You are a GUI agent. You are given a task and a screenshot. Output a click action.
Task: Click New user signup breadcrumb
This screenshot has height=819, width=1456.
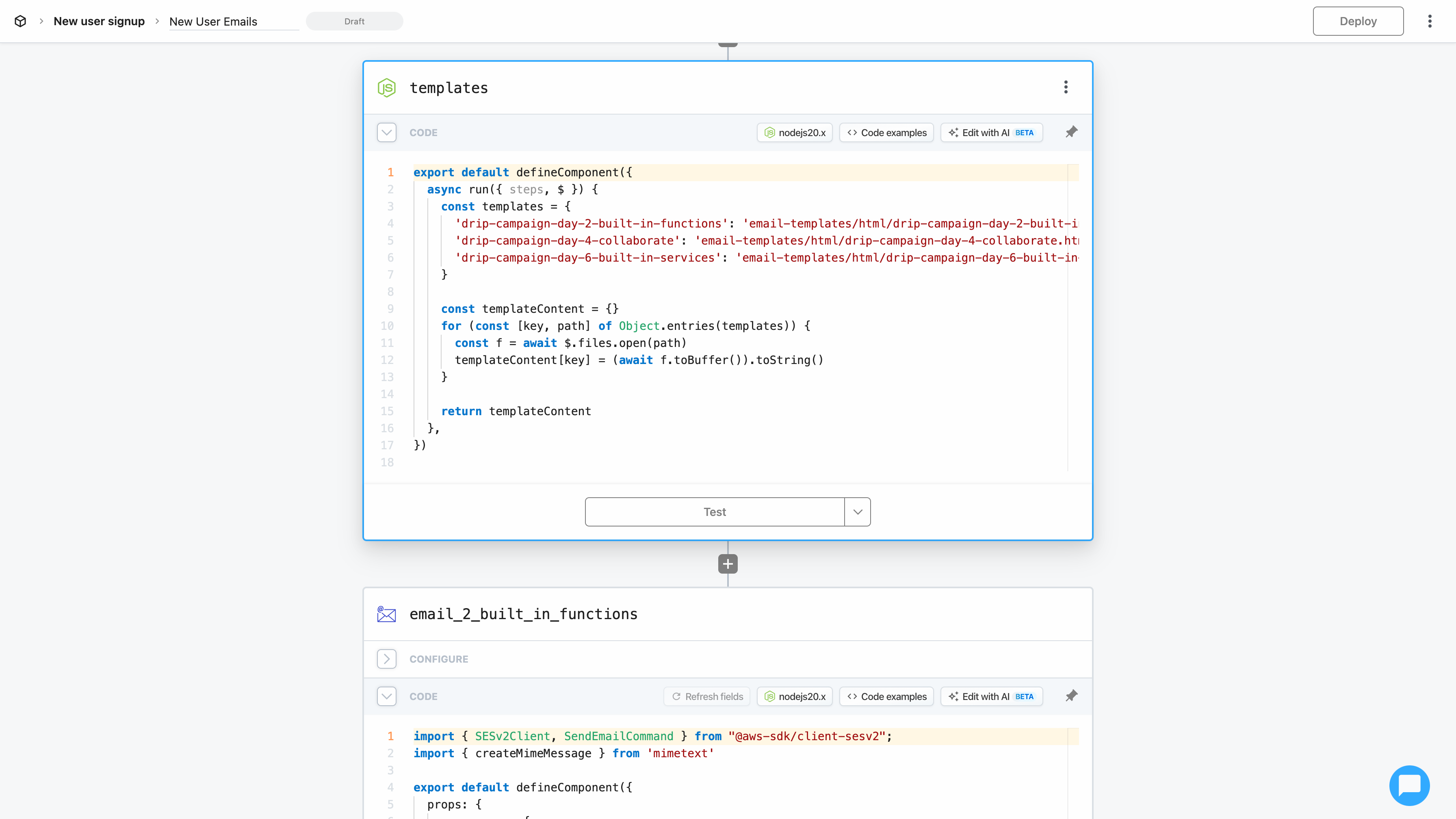click(99, 22)
